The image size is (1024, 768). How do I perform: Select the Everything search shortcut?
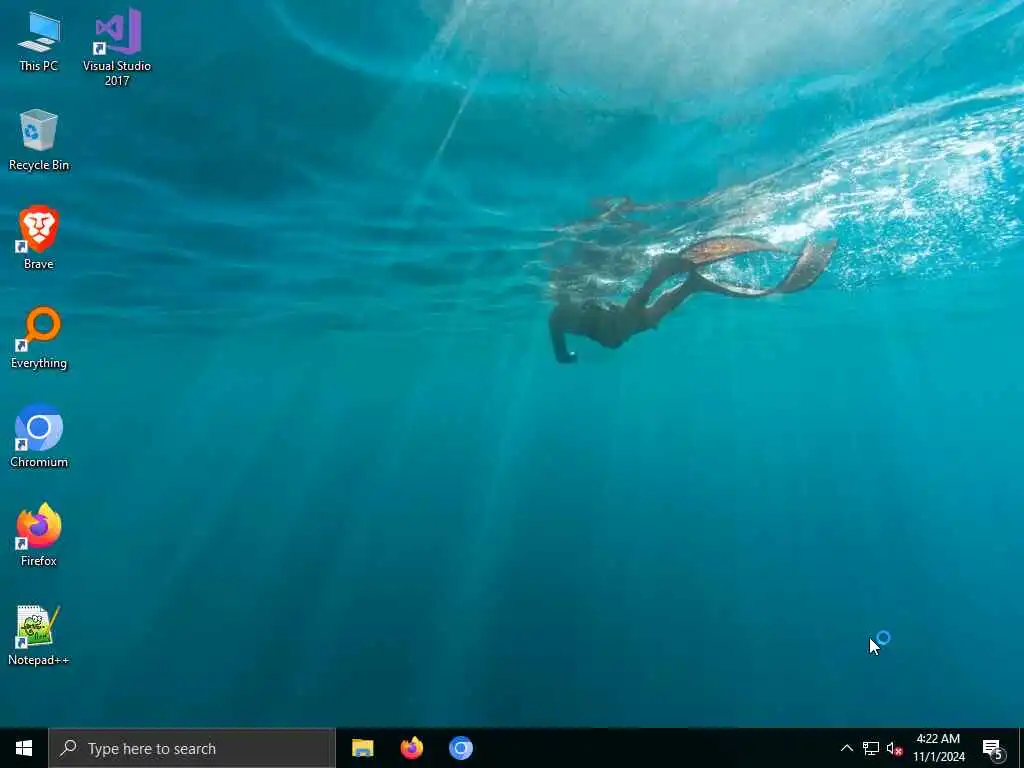[x=39, y=338]
